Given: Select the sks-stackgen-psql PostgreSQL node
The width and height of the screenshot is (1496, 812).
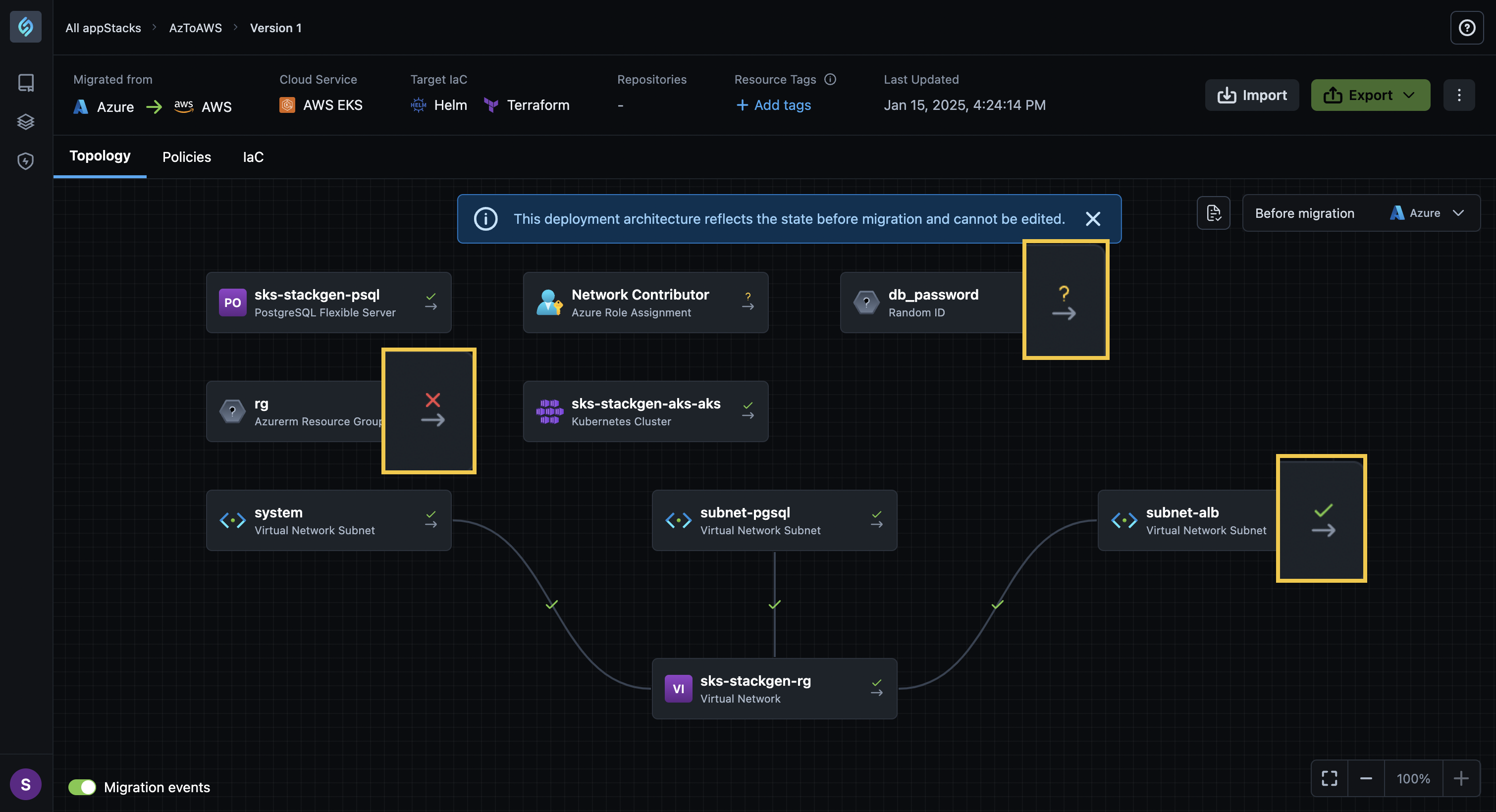Looking at the screenshot, I should point(329,303).
